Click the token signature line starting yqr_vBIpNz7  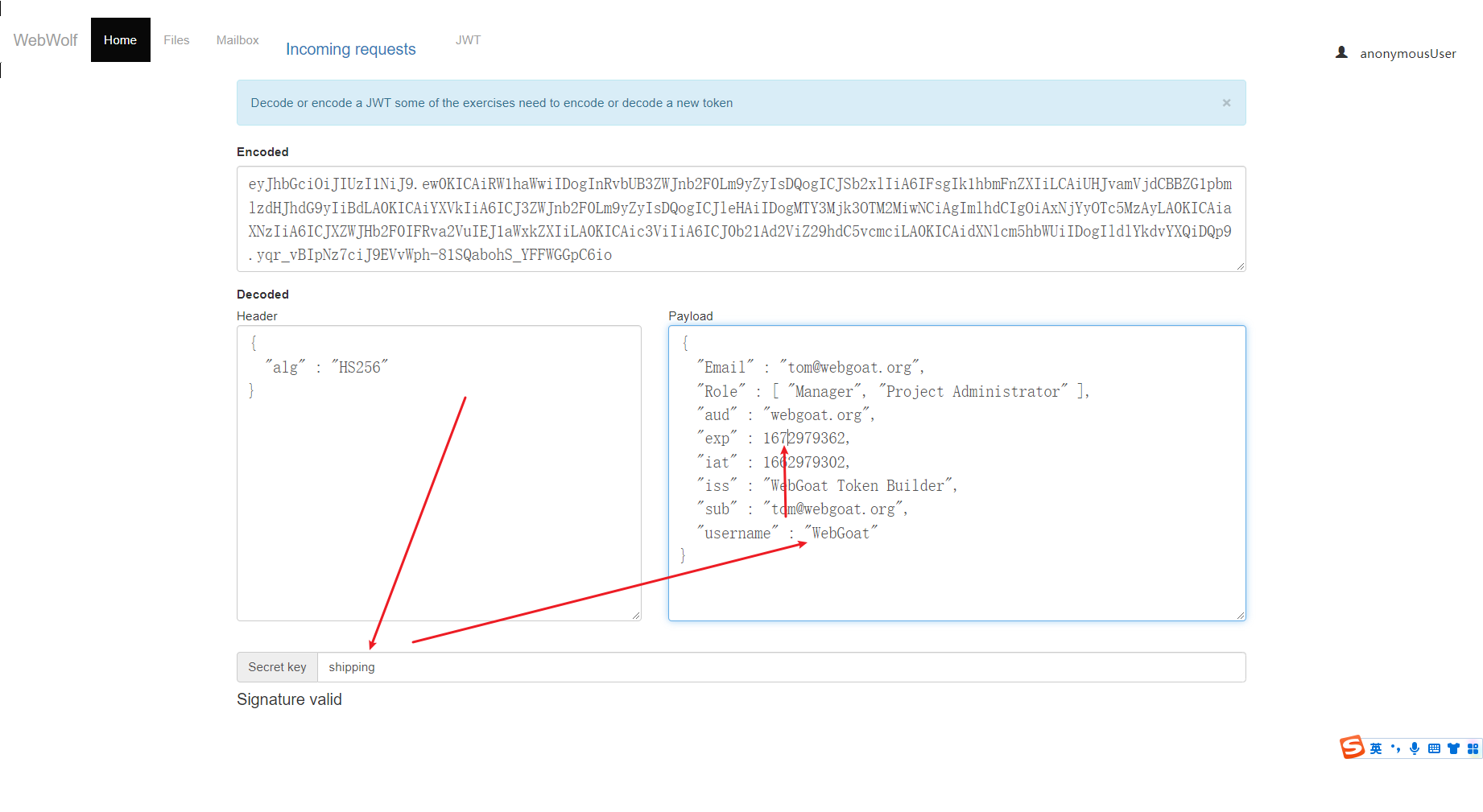430,255
